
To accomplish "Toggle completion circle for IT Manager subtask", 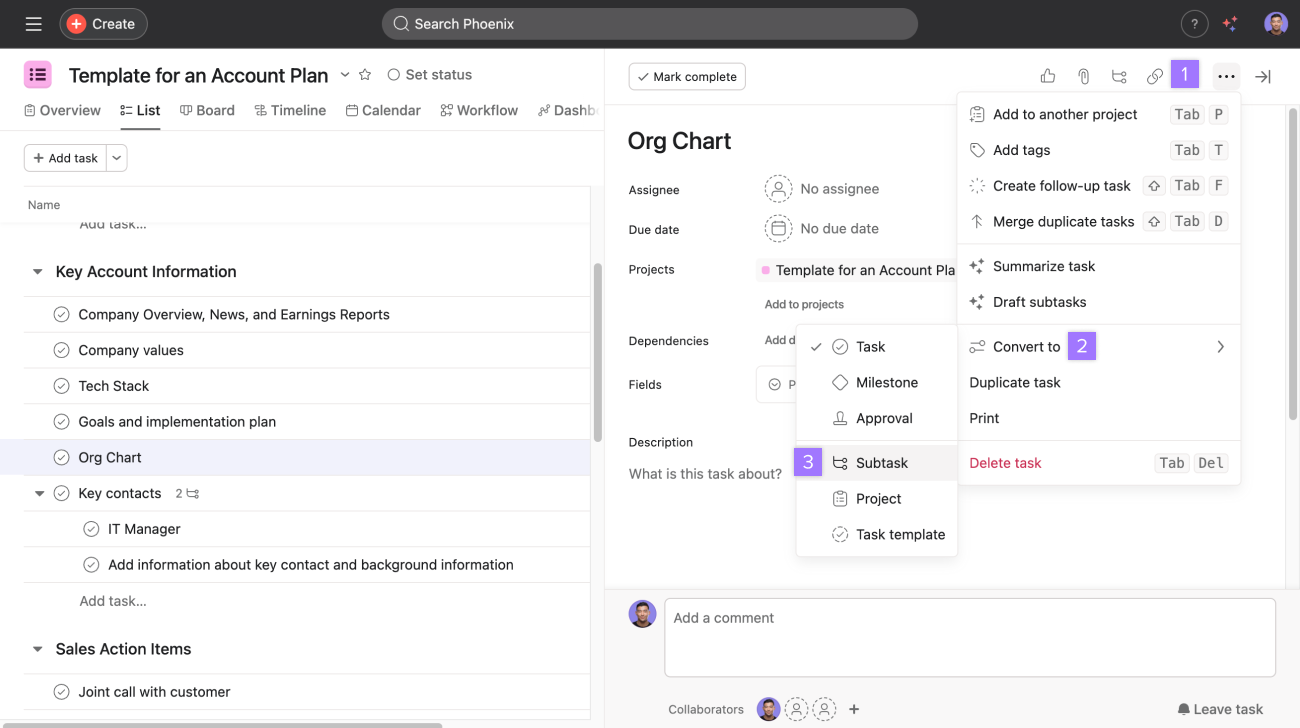I will (91, 529).
